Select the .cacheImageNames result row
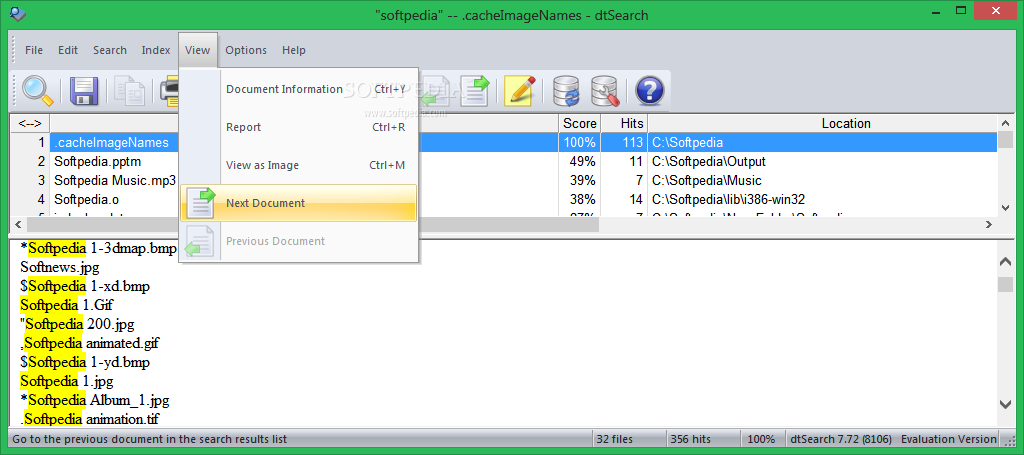 click(504, 142)
